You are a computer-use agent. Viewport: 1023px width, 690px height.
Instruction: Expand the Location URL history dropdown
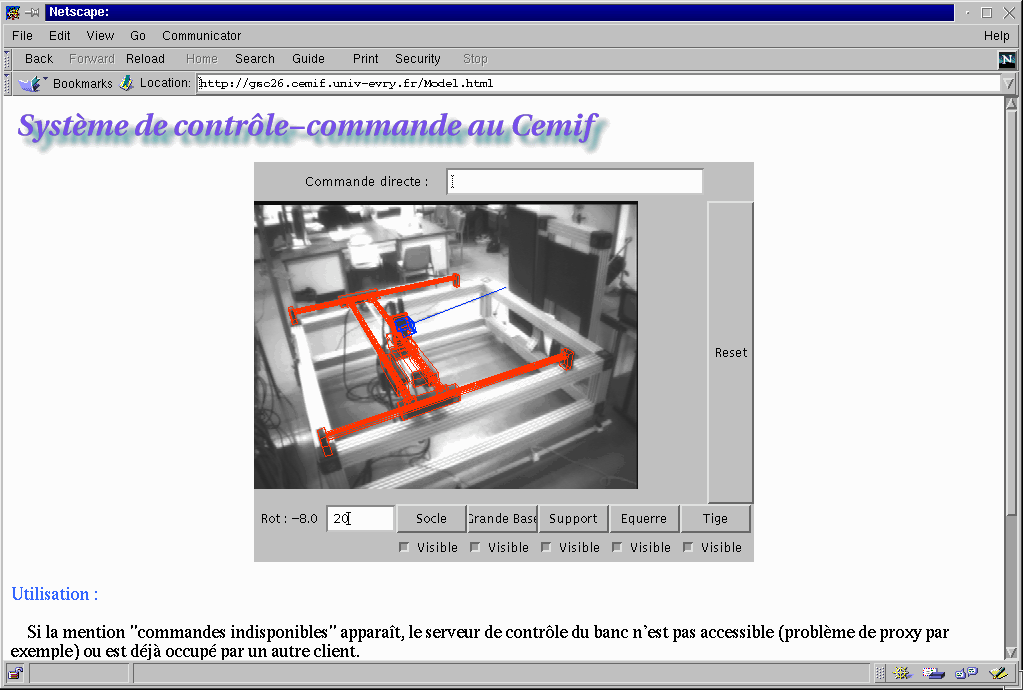click(1008, 84)
